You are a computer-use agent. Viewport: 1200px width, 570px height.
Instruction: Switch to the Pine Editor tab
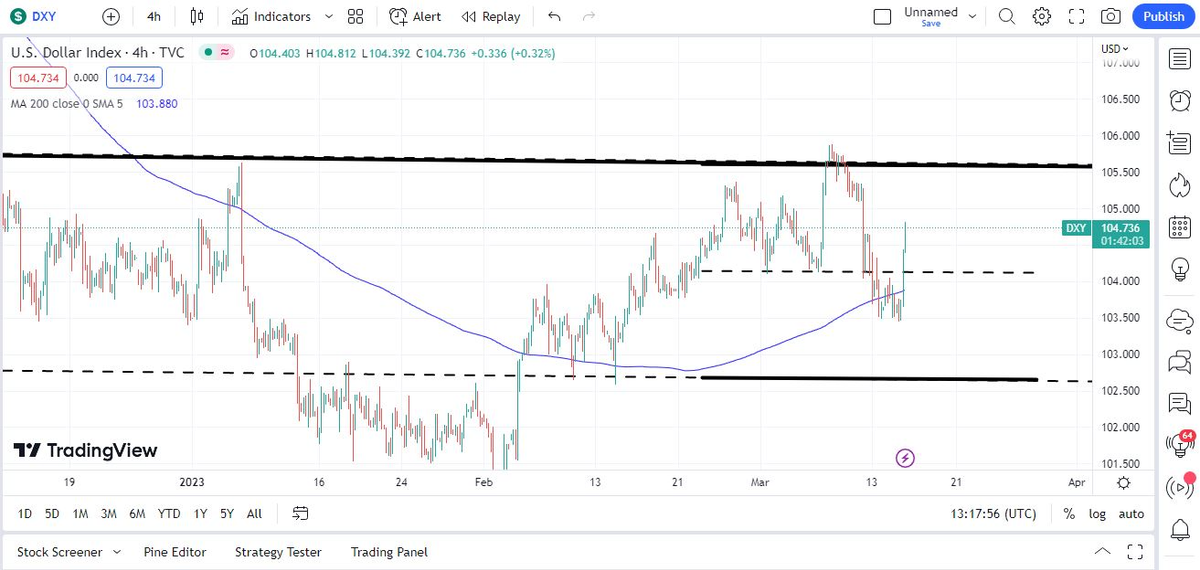(x=175, y=552)
